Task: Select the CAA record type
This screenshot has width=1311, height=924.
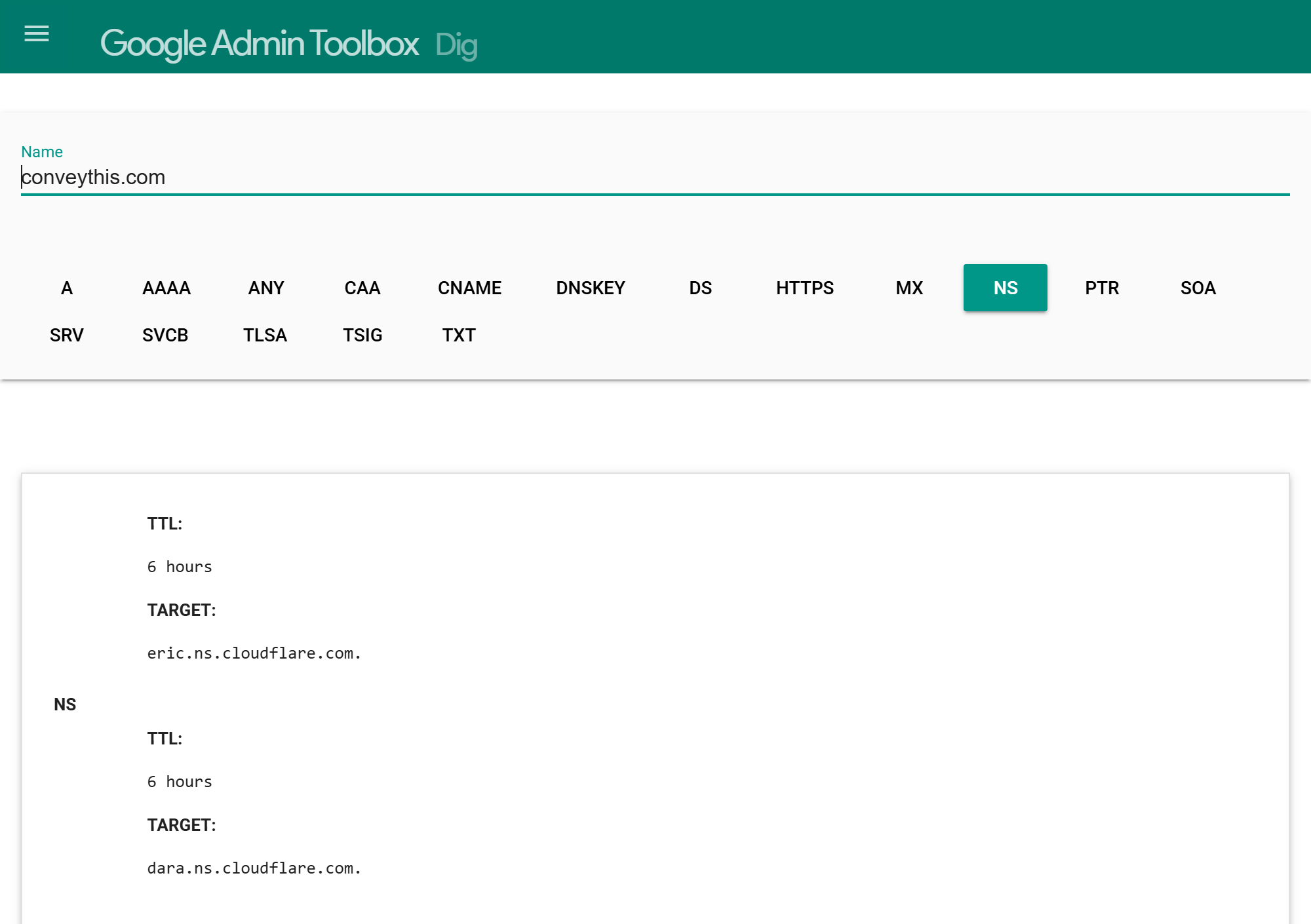Action: coord(362,288)
